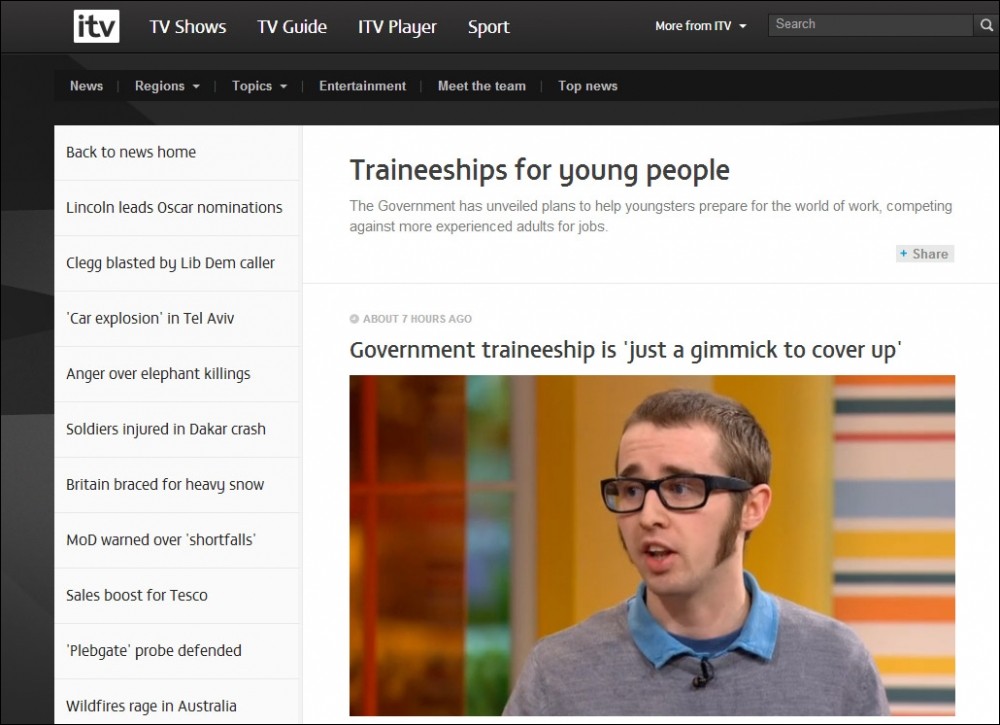The image size is (1000, 725).
Task: Click the Share plus button
Action: (924, 254)
